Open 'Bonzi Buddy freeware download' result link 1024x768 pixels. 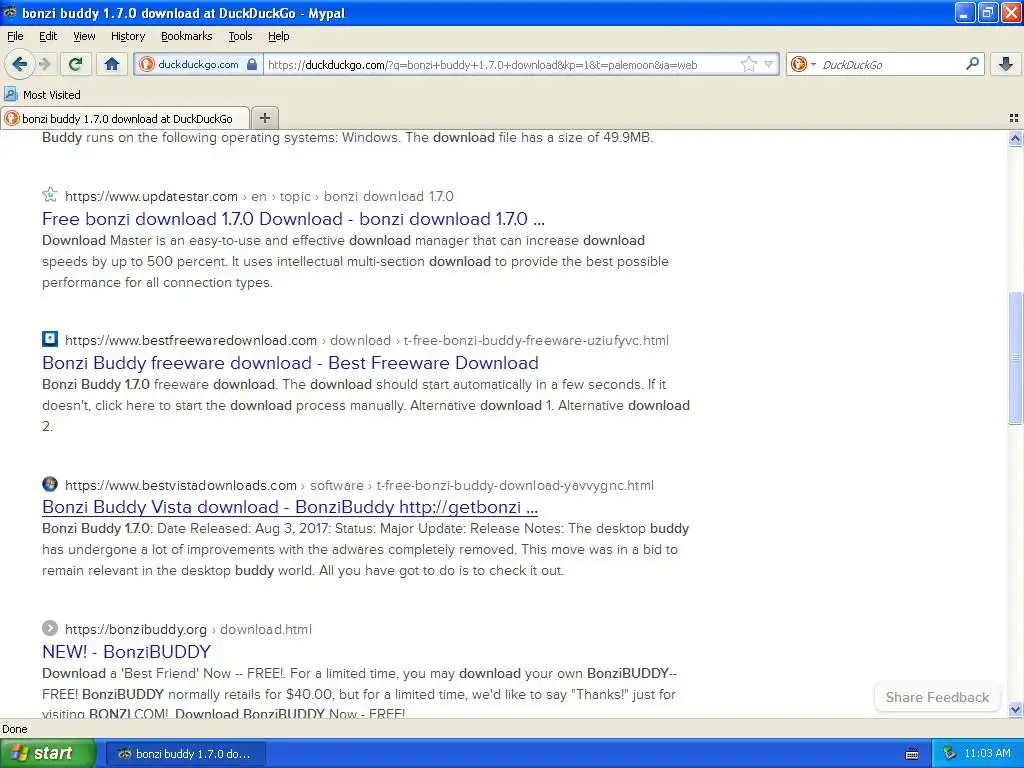pos(290,362)
